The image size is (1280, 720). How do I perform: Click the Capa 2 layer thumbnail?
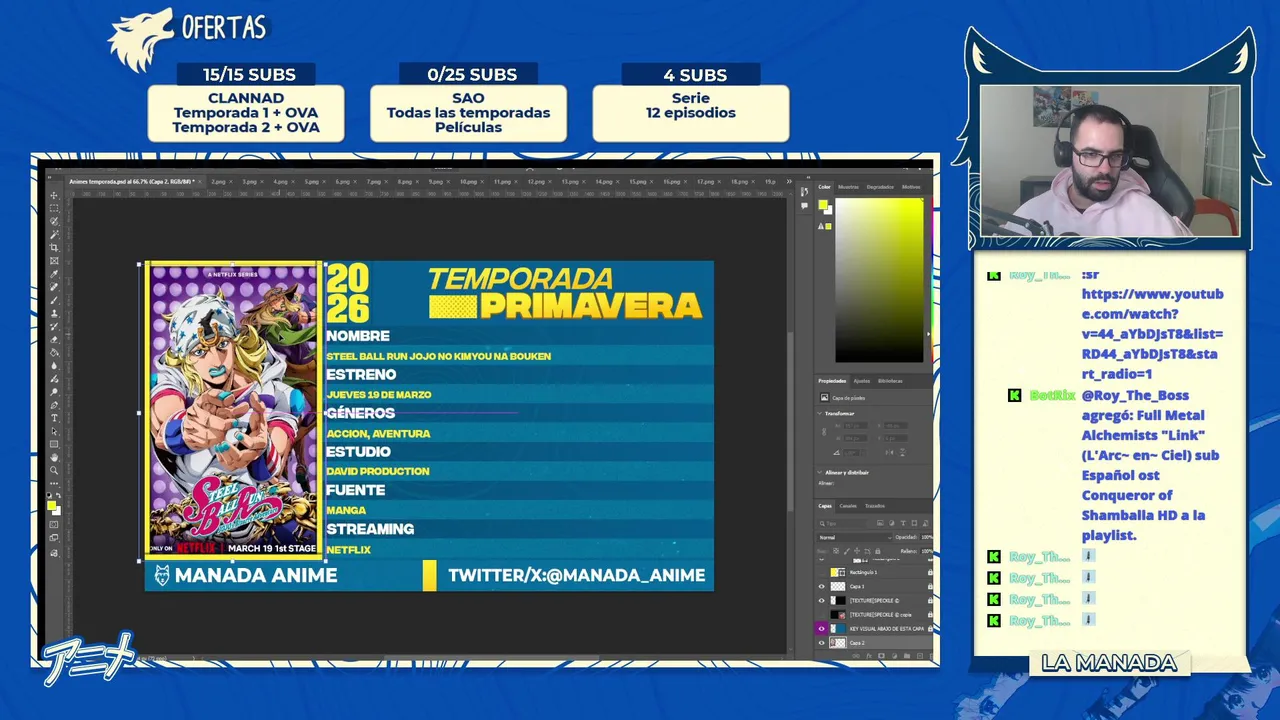click(838, 643)
